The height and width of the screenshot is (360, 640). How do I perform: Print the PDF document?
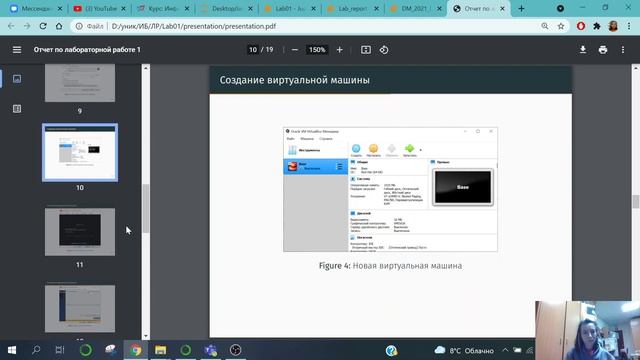click(603, 50)
